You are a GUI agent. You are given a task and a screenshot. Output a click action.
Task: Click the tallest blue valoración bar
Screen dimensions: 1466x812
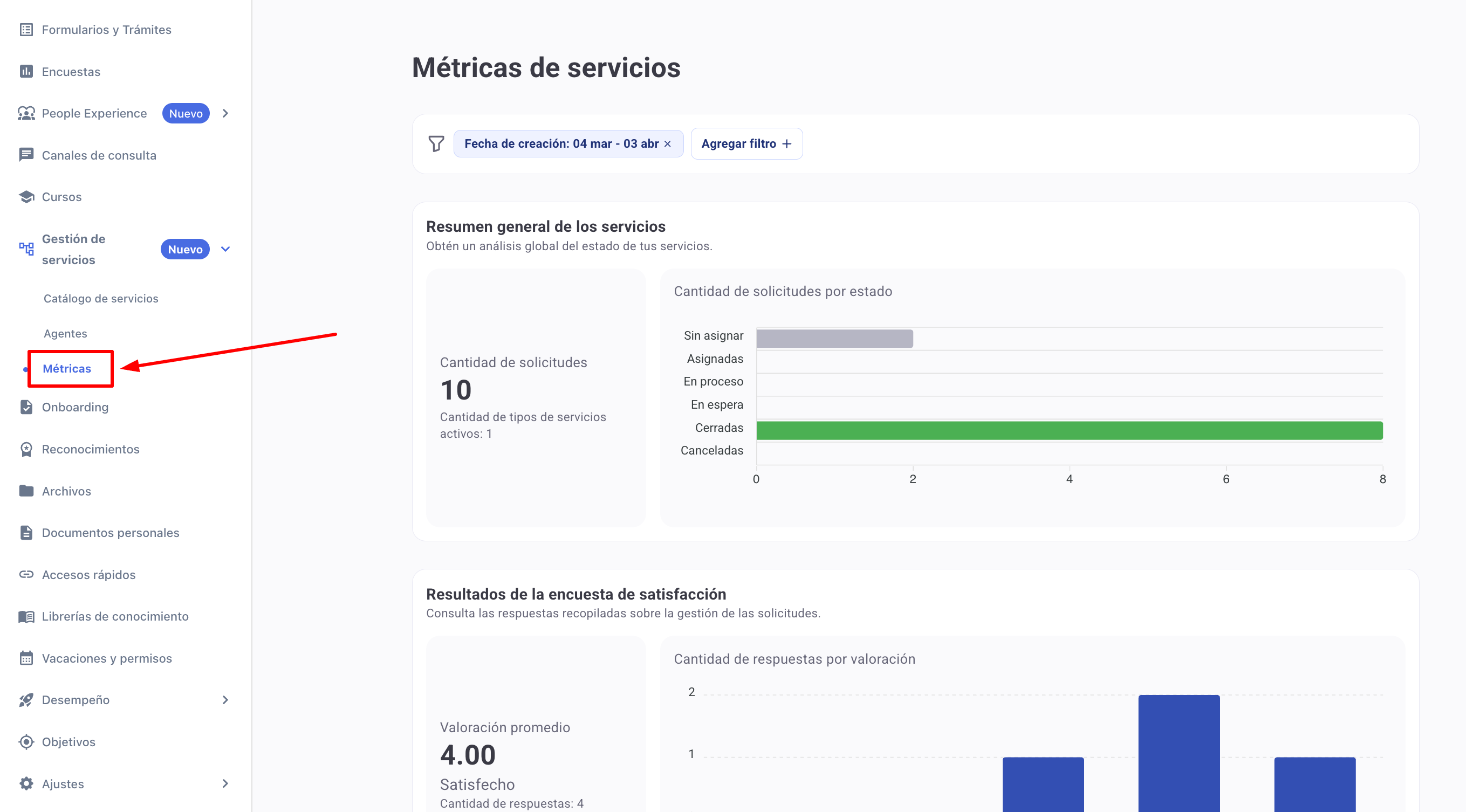(x=1179, y=753)
